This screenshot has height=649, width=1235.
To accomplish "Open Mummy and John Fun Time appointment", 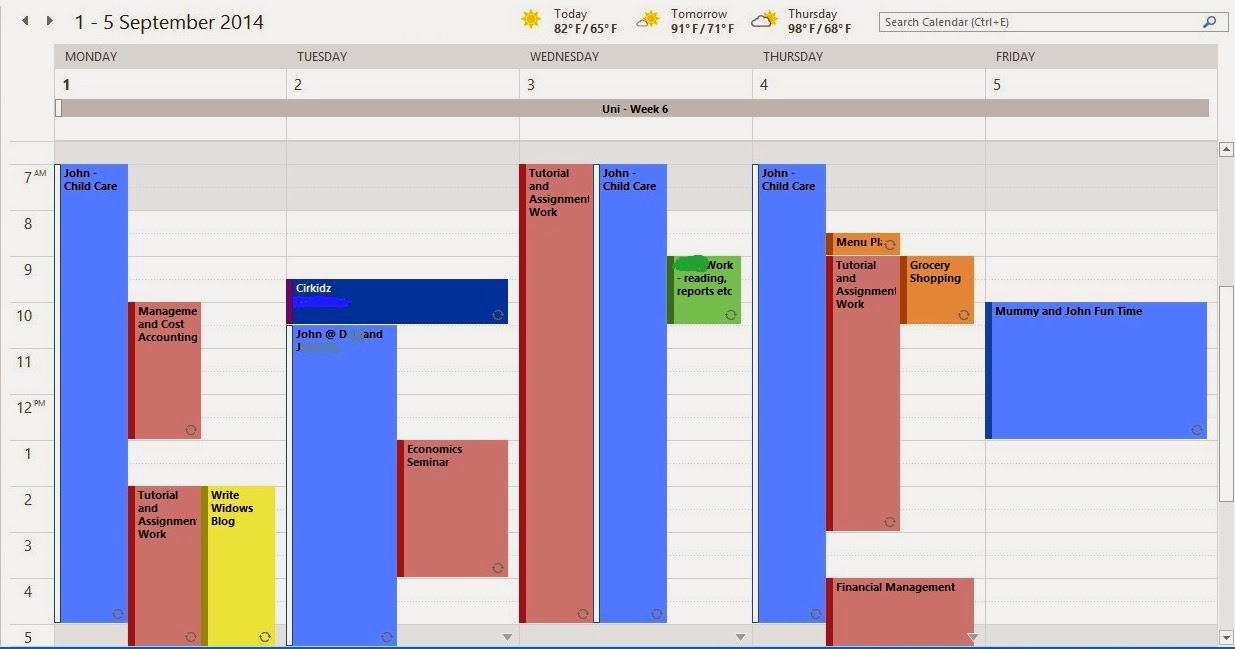I will [1096, 370].
